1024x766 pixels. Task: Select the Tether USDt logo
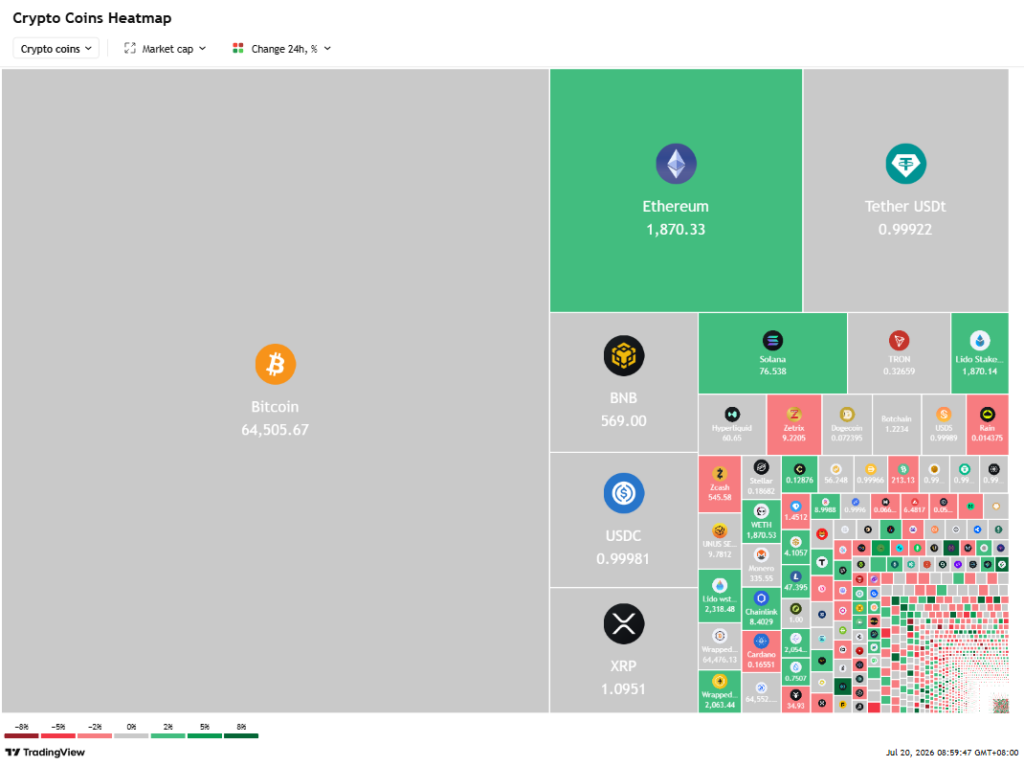(905, 164)
